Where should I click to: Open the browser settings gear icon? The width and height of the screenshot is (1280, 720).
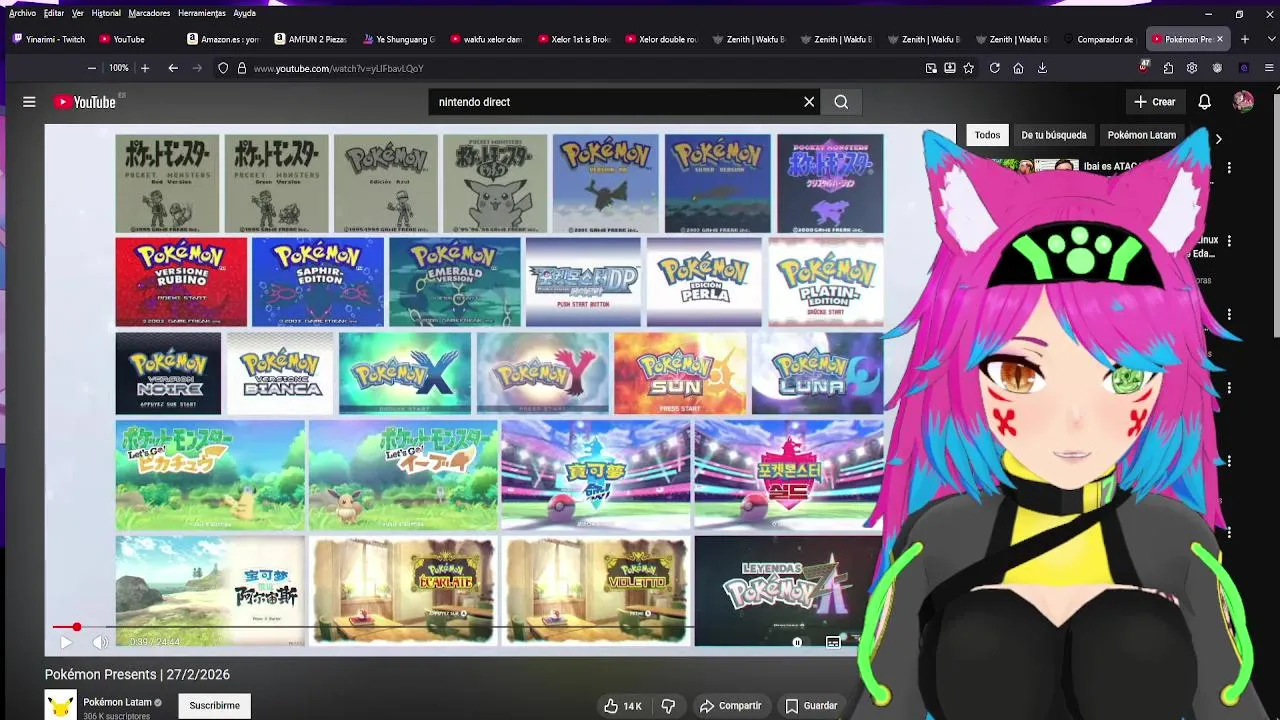pos(1192,68)
